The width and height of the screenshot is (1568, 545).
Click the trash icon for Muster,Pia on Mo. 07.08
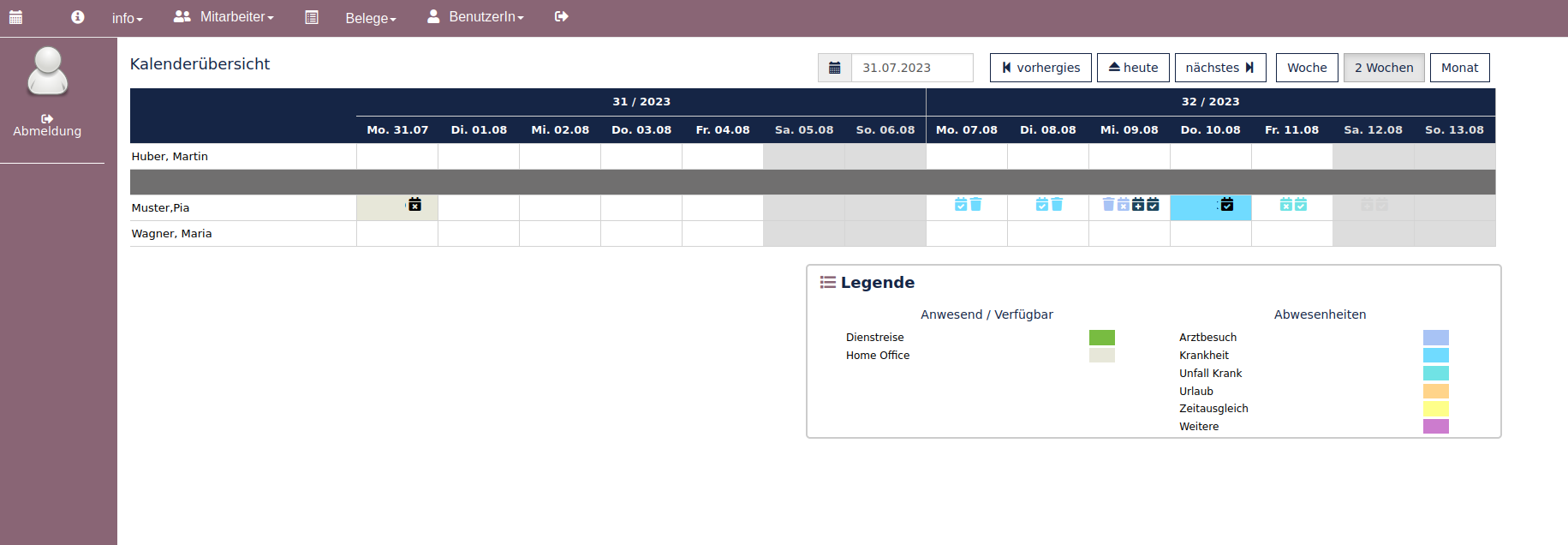click(x=975, y=204)
